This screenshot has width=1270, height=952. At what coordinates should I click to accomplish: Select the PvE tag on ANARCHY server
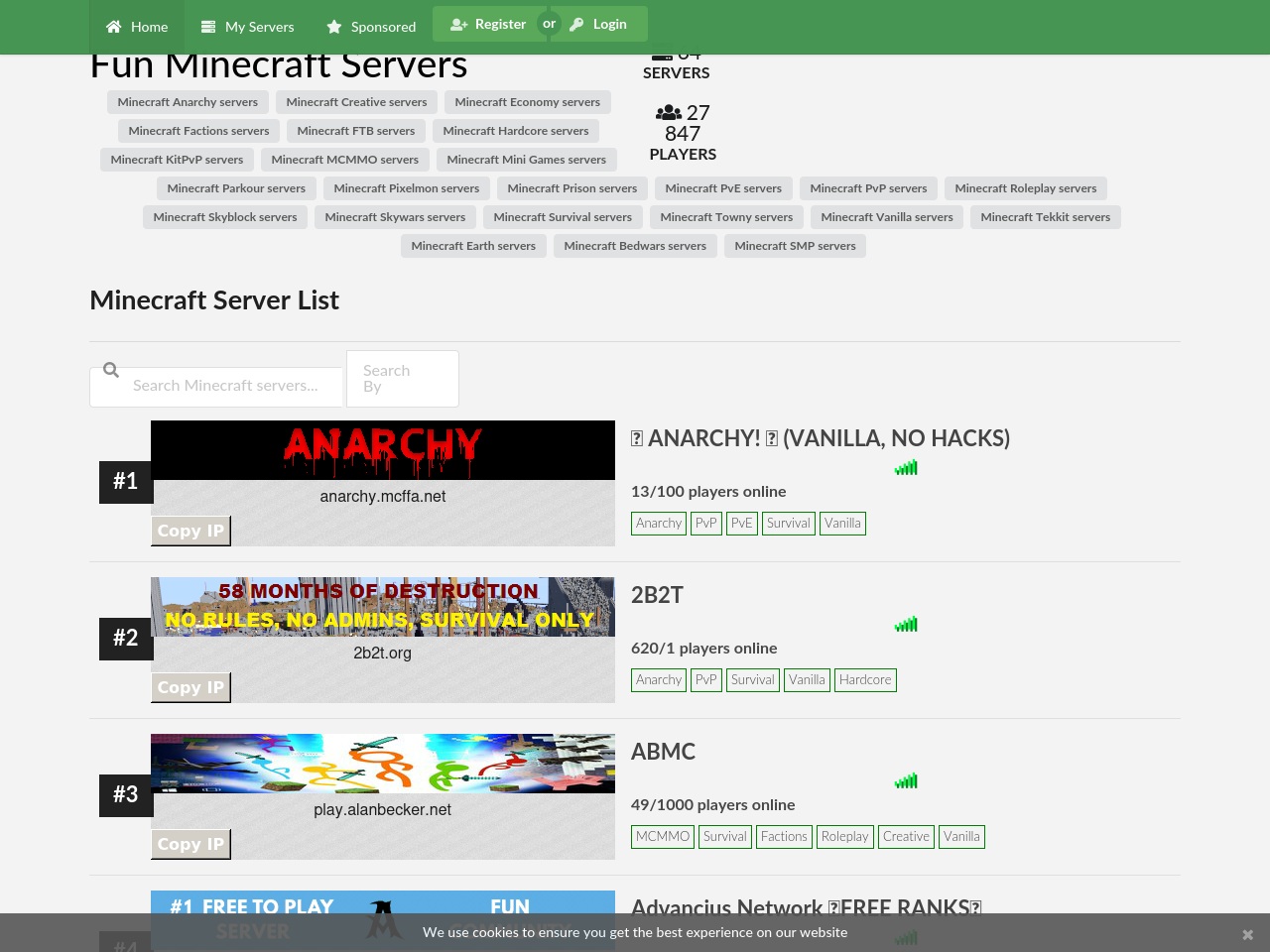742,524
